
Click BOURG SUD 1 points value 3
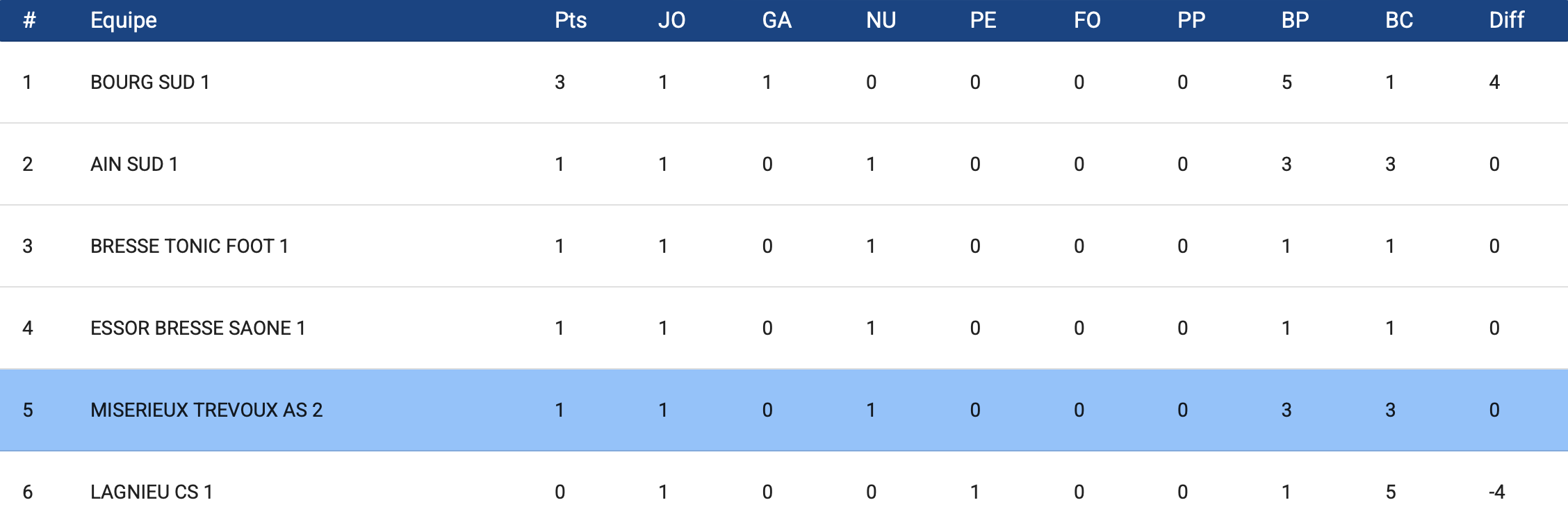(x=560, y=82)
